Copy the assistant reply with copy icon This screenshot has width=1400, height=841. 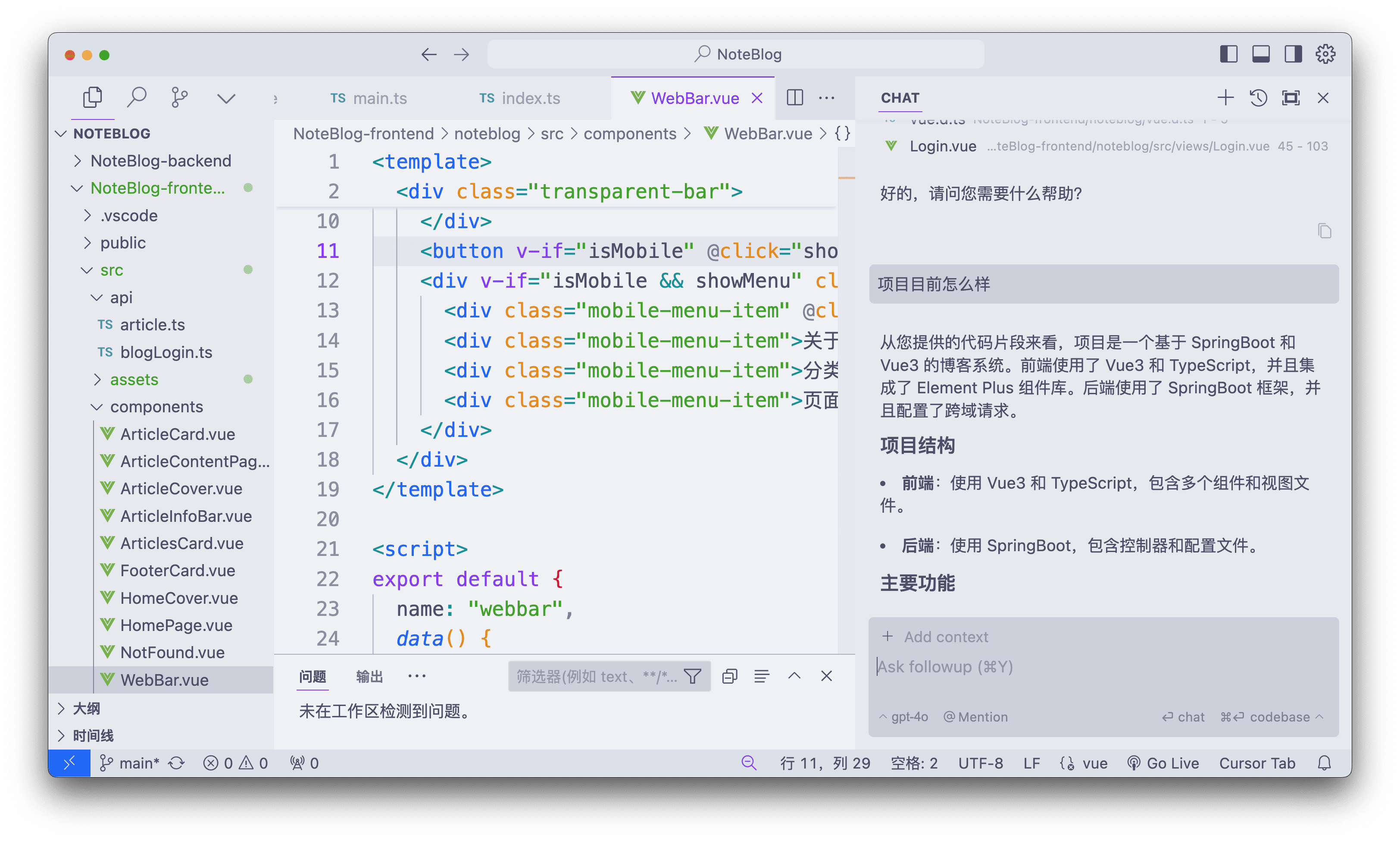[1324, 231]
